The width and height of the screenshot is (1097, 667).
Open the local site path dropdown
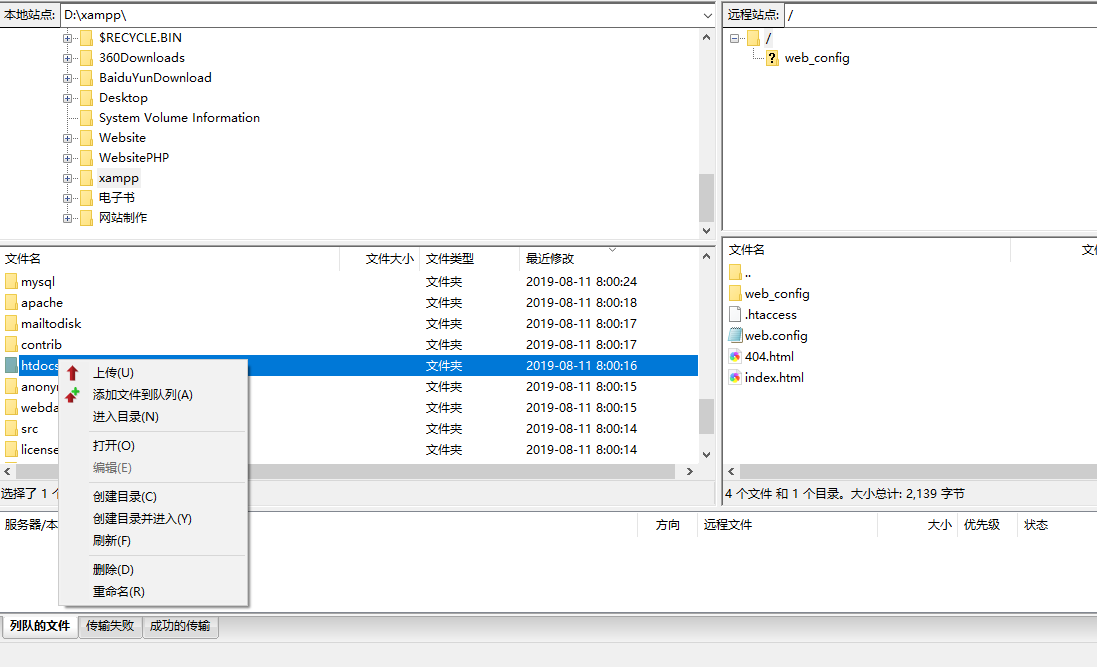(x=707, y=15)
